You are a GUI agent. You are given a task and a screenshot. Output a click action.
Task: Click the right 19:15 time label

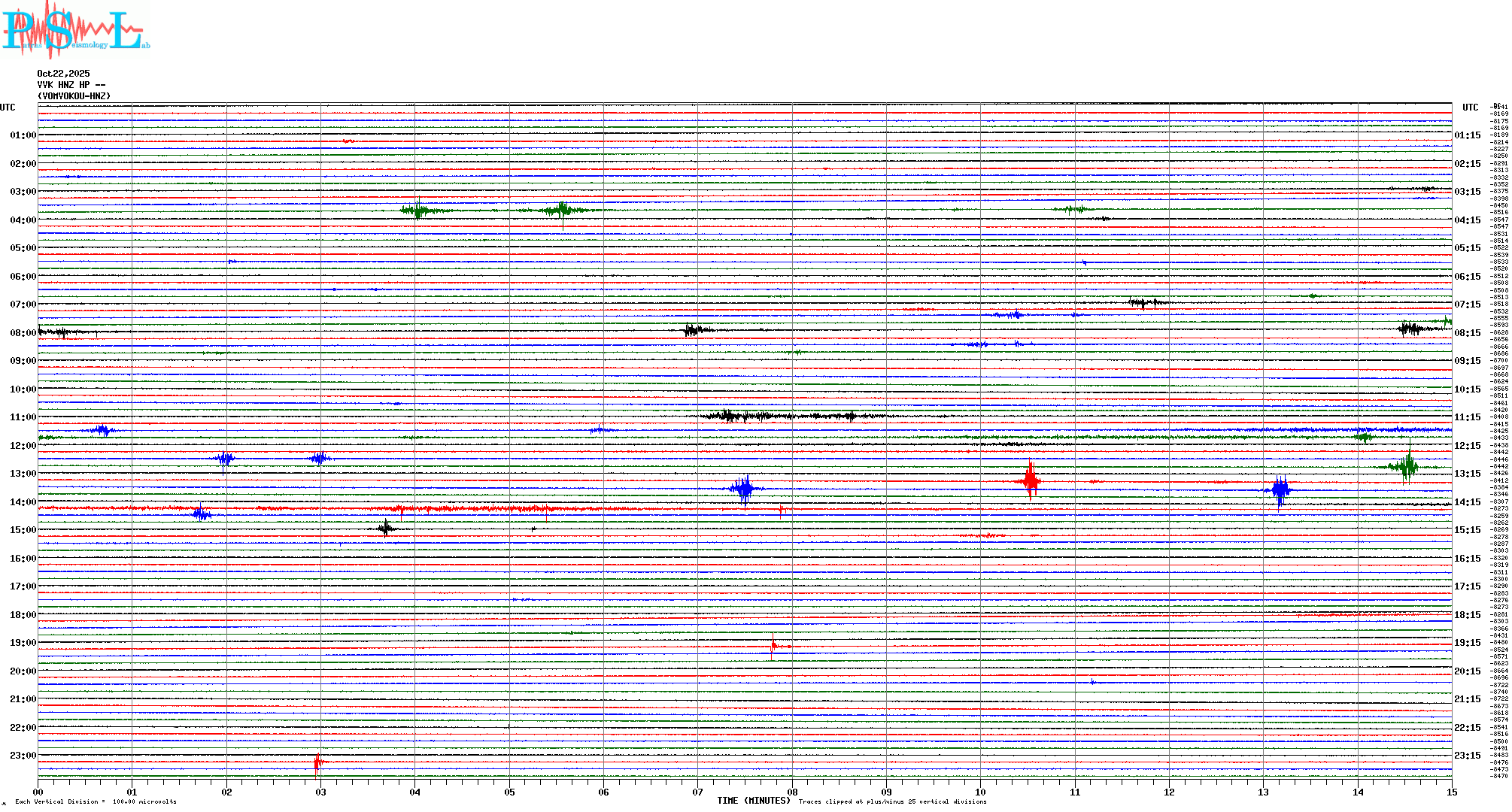pyautogui.click(x=1467, y=643)
